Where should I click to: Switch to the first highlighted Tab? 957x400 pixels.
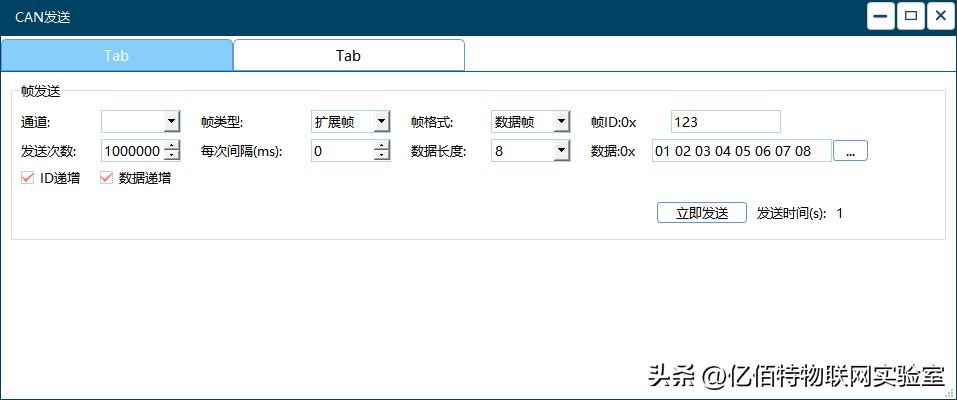point(116,56)
